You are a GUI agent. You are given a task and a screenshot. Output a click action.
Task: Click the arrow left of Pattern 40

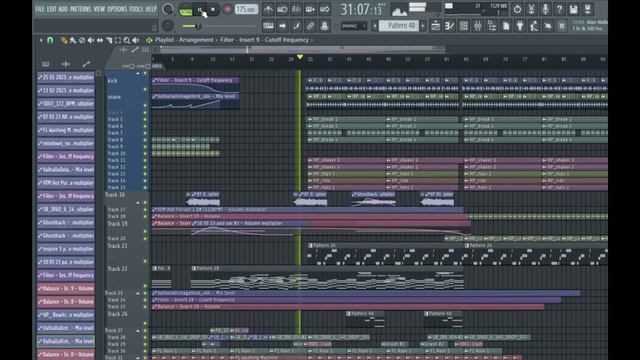pos(375,26)
